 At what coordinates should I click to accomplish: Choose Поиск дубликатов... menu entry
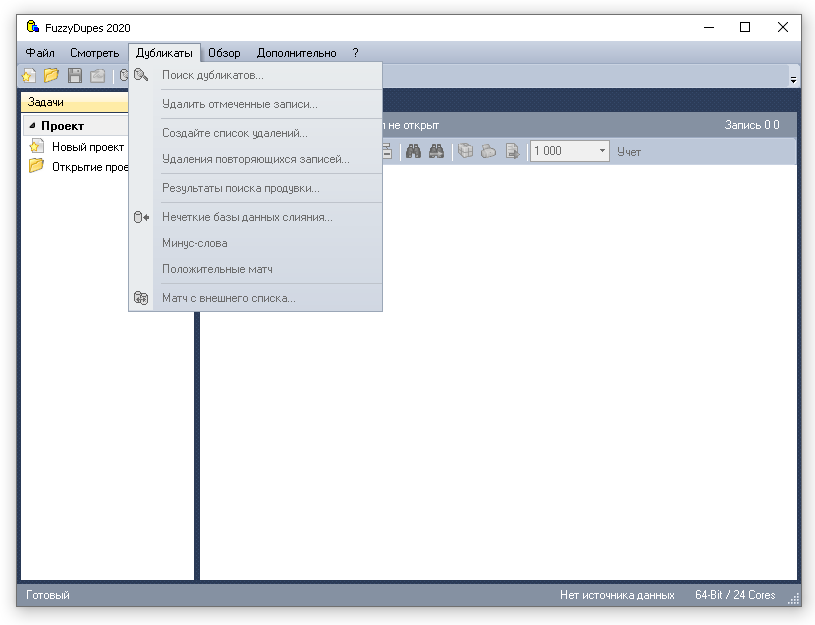pos(256,75)
